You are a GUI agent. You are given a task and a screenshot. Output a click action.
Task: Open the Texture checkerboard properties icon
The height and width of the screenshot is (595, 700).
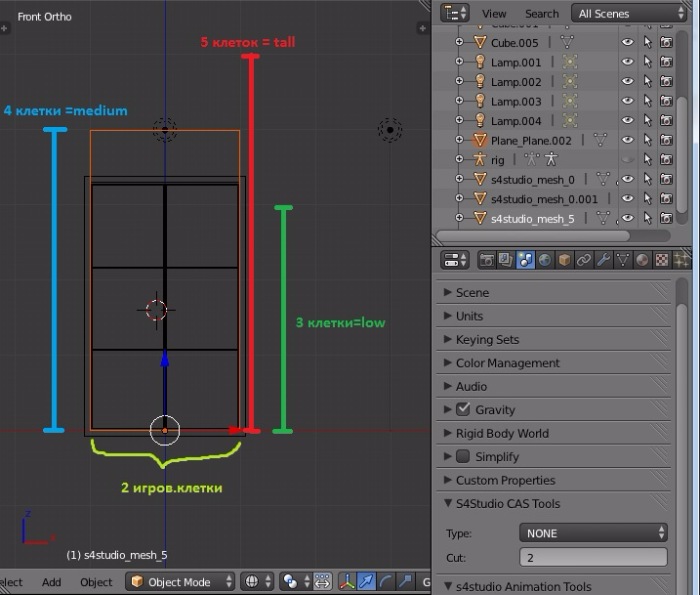(661, 260)
